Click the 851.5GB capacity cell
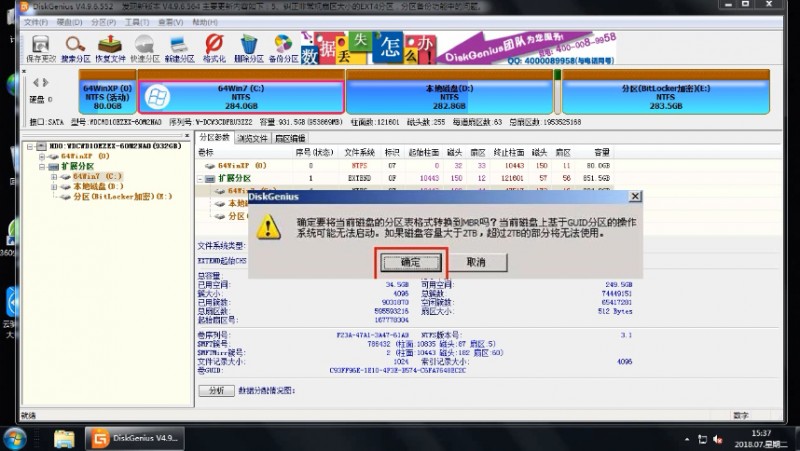The width and height of the screenshot is (800, 451). (x=597, y=179)
